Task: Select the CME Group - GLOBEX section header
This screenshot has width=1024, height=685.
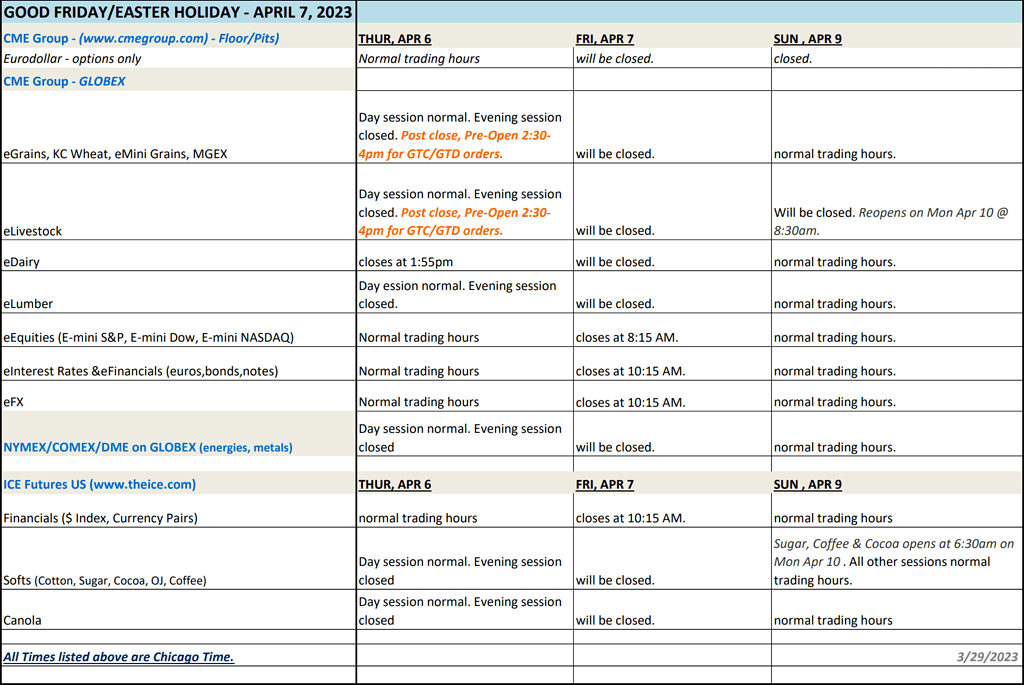Action: (x=65, y=81)
